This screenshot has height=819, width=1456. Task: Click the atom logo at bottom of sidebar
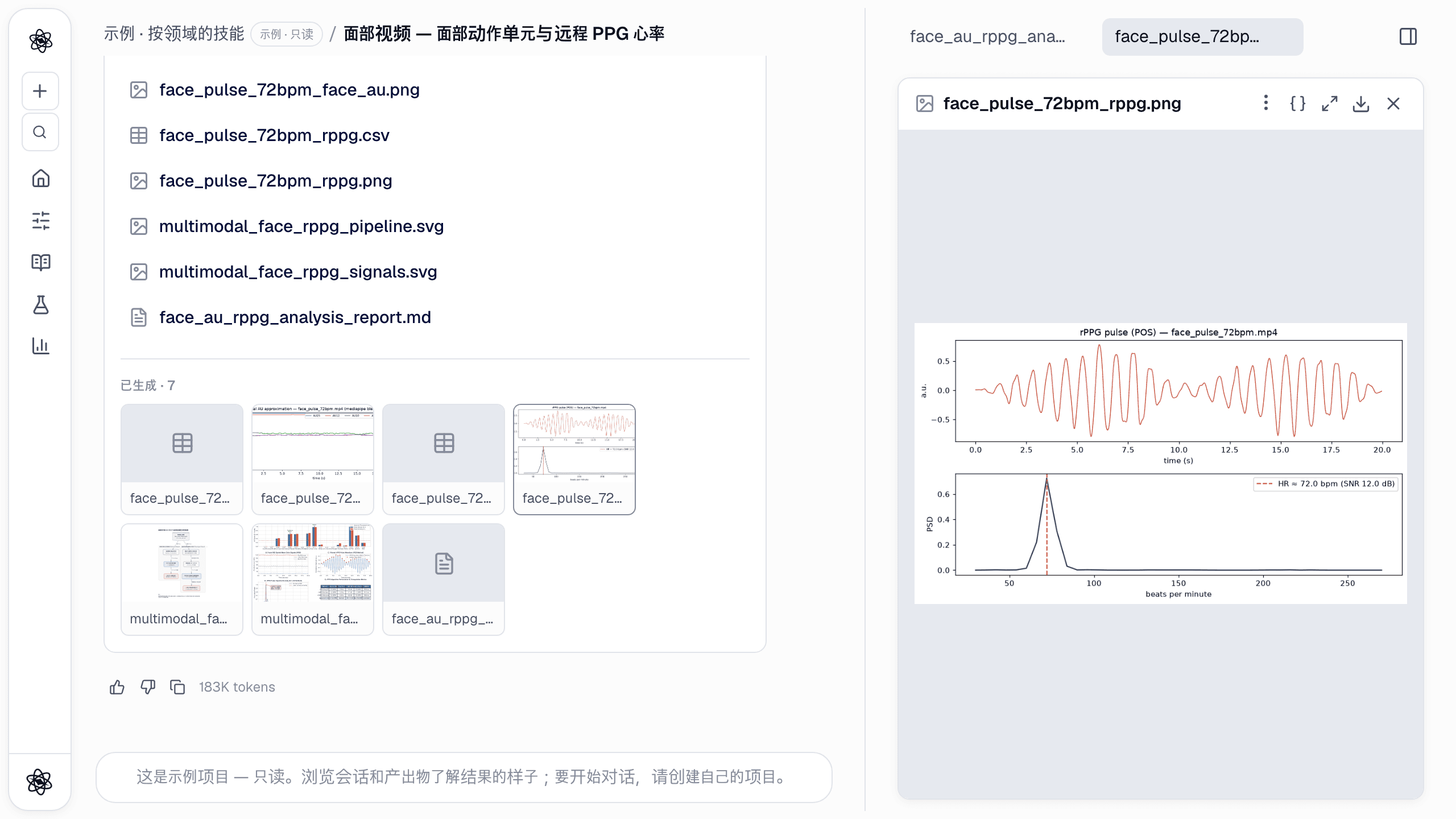pyautogui.click(x=39, y=781)
